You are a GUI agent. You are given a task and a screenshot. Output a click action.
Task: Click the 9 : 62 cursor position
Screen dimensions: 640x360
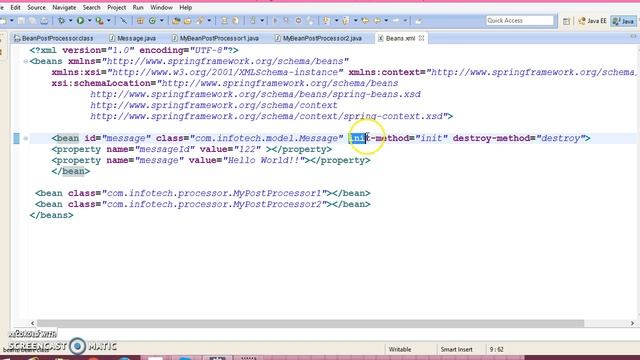[496, 349]
